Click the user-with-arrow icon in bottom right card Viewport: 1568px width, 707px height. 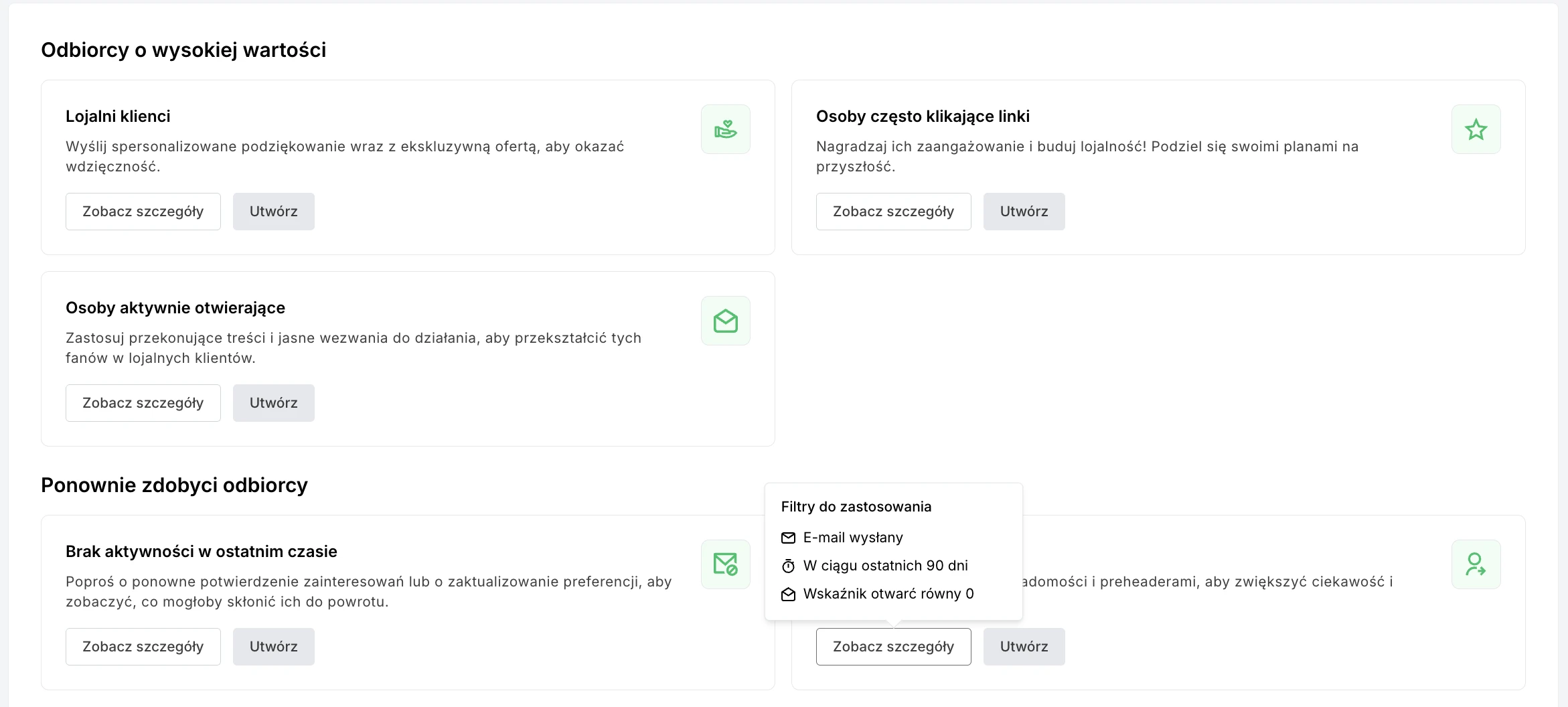(1476, 564)
